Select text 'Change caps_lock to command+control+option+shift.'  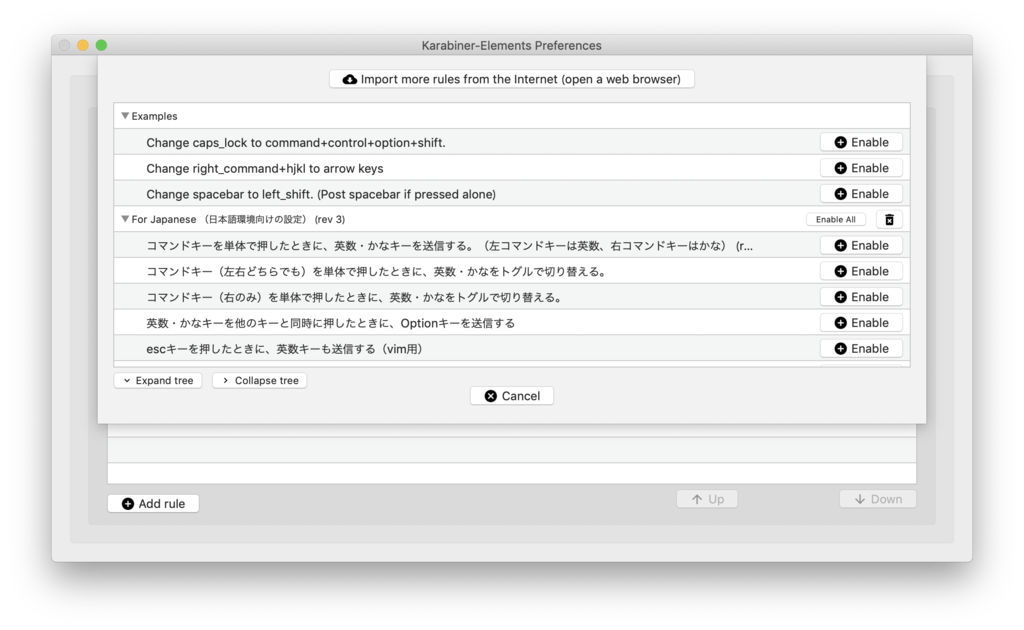tap(296, 142)
